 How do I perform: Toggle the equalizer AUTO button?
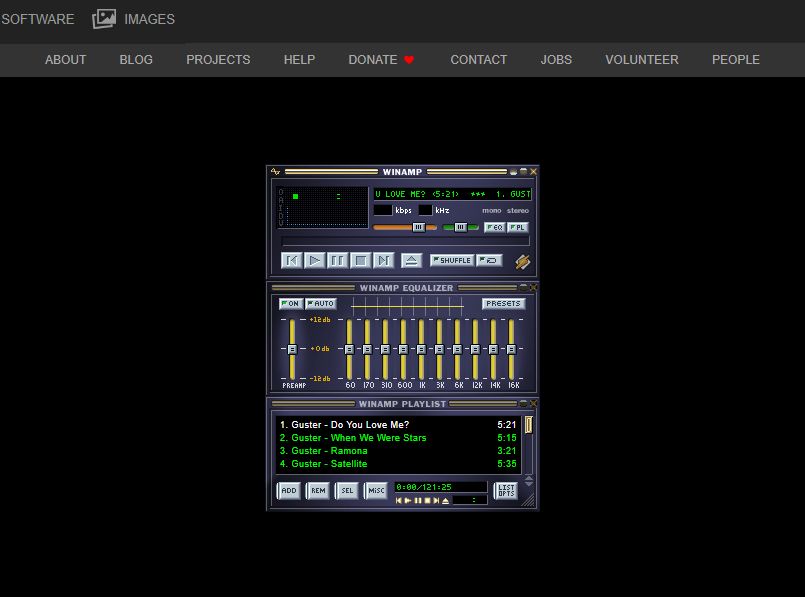click(321, 304)
